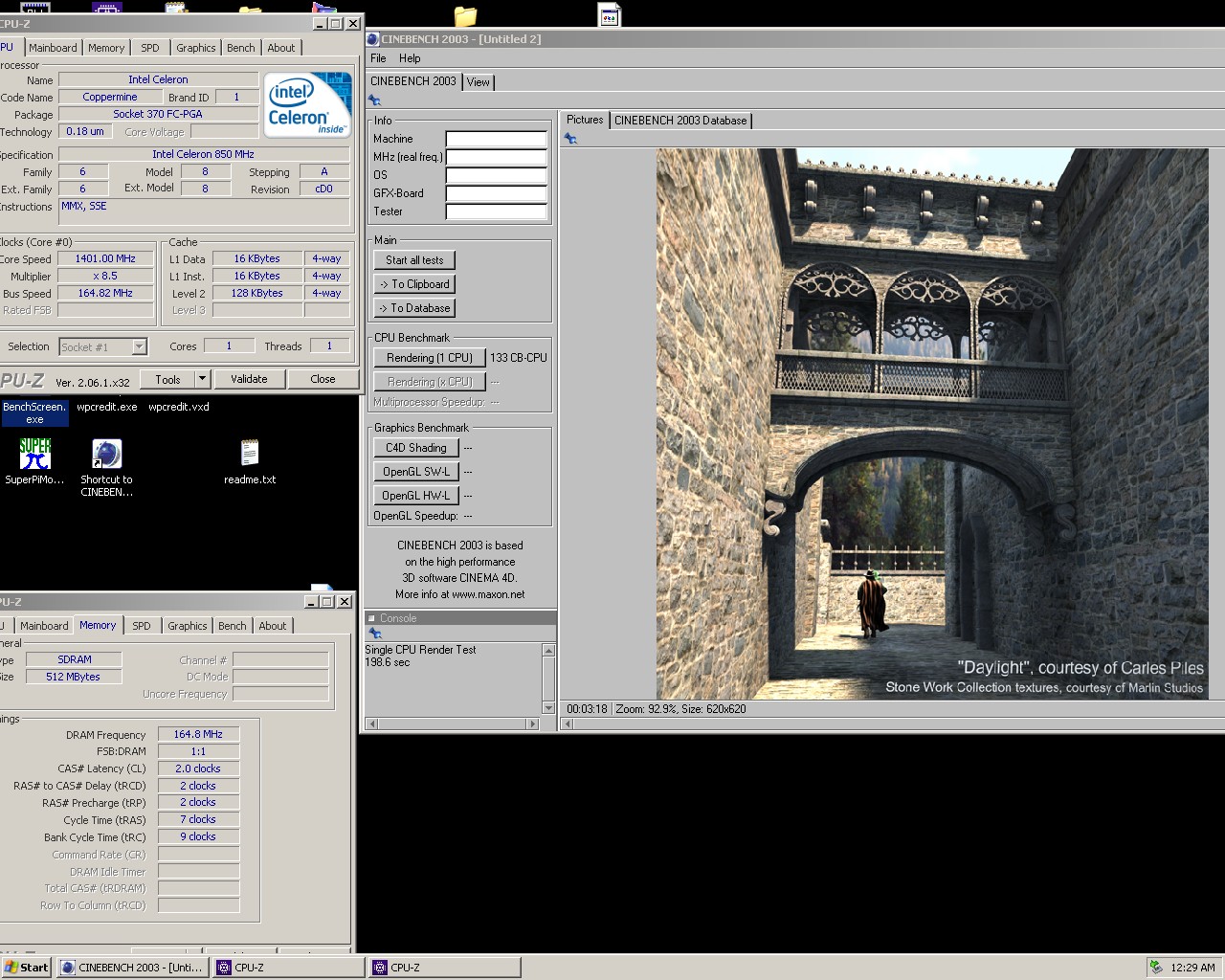This screenshot has width=1225, height=980.
Task: Click the Tester input field
Action: click(x=497, y=212)
